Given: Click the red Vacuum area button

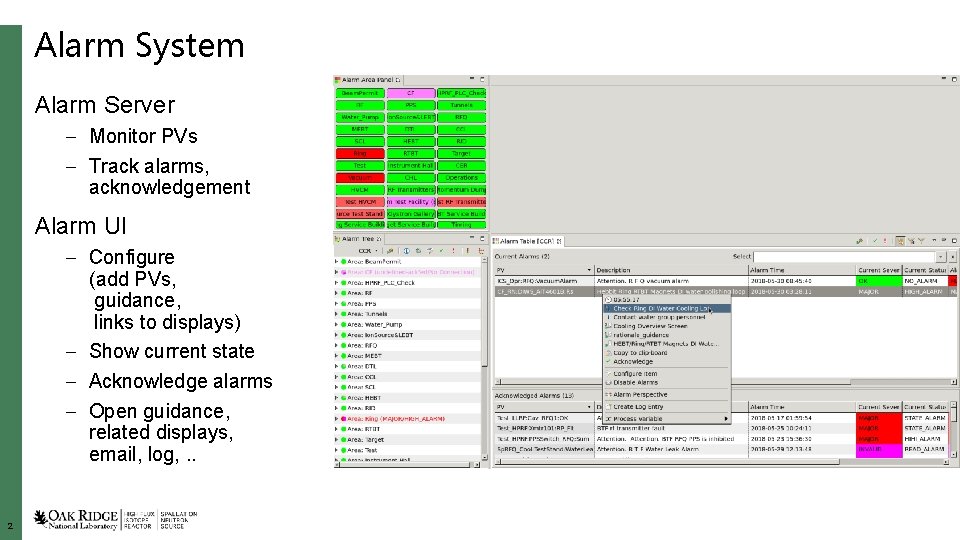Looking at the screenshot, I should [x=360, y=178].
